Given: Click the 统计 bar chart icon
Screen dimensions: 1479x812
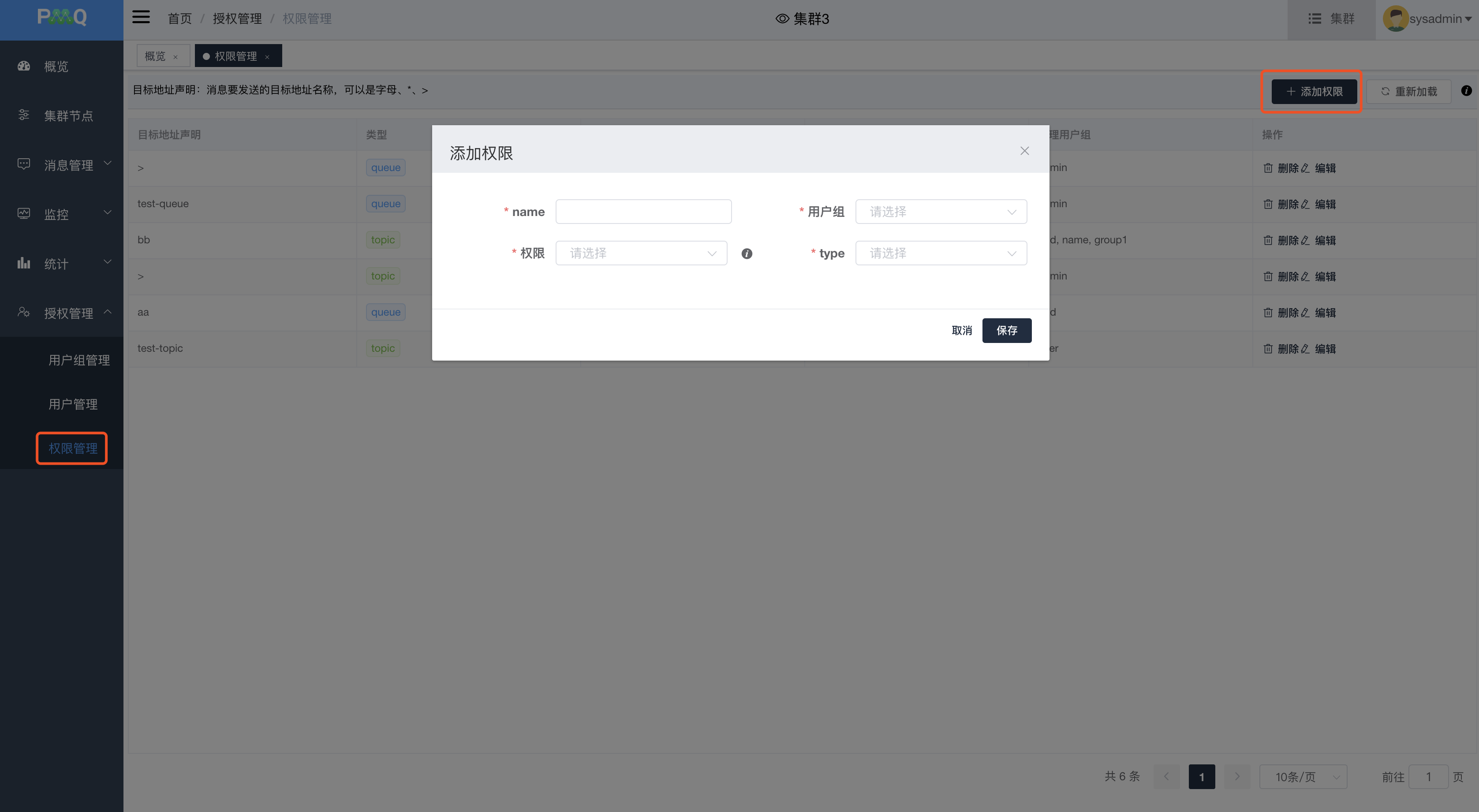Looking at the screenshot, I should 23,264.
